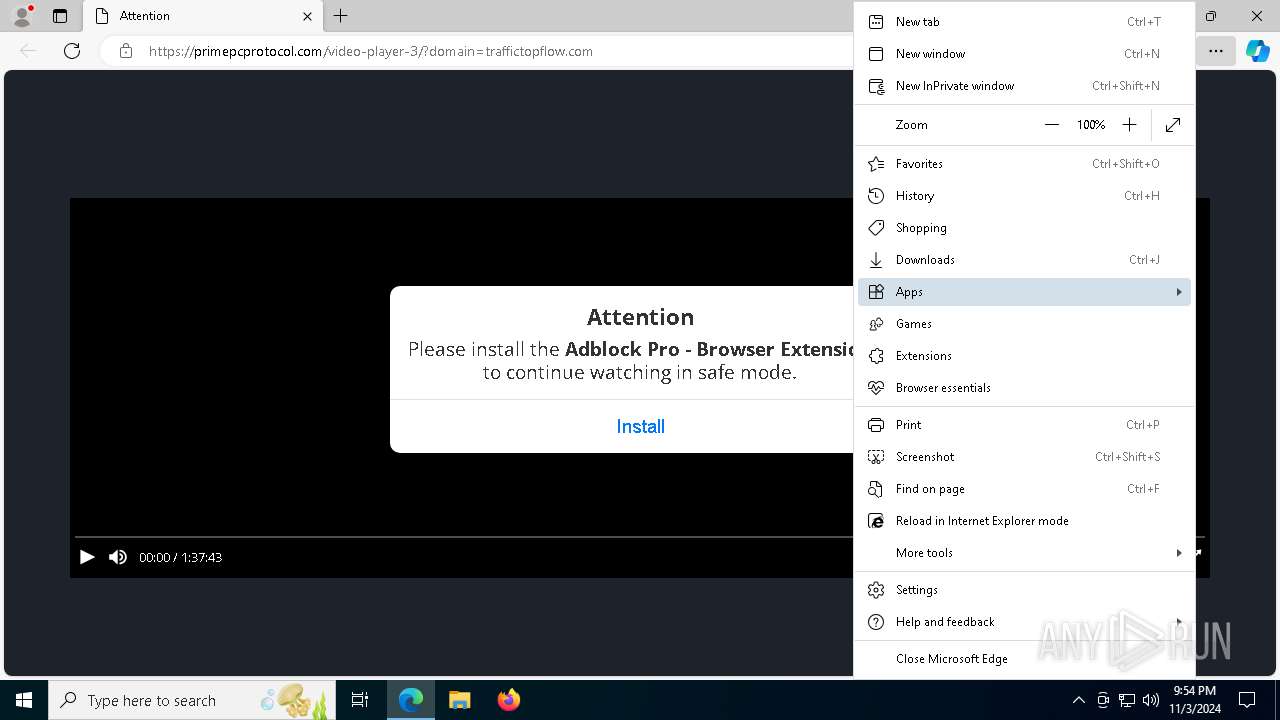Expand the Apps submenu
Image resolution: width=1280 pixels, height=720 pixels.
point(1024,292)
